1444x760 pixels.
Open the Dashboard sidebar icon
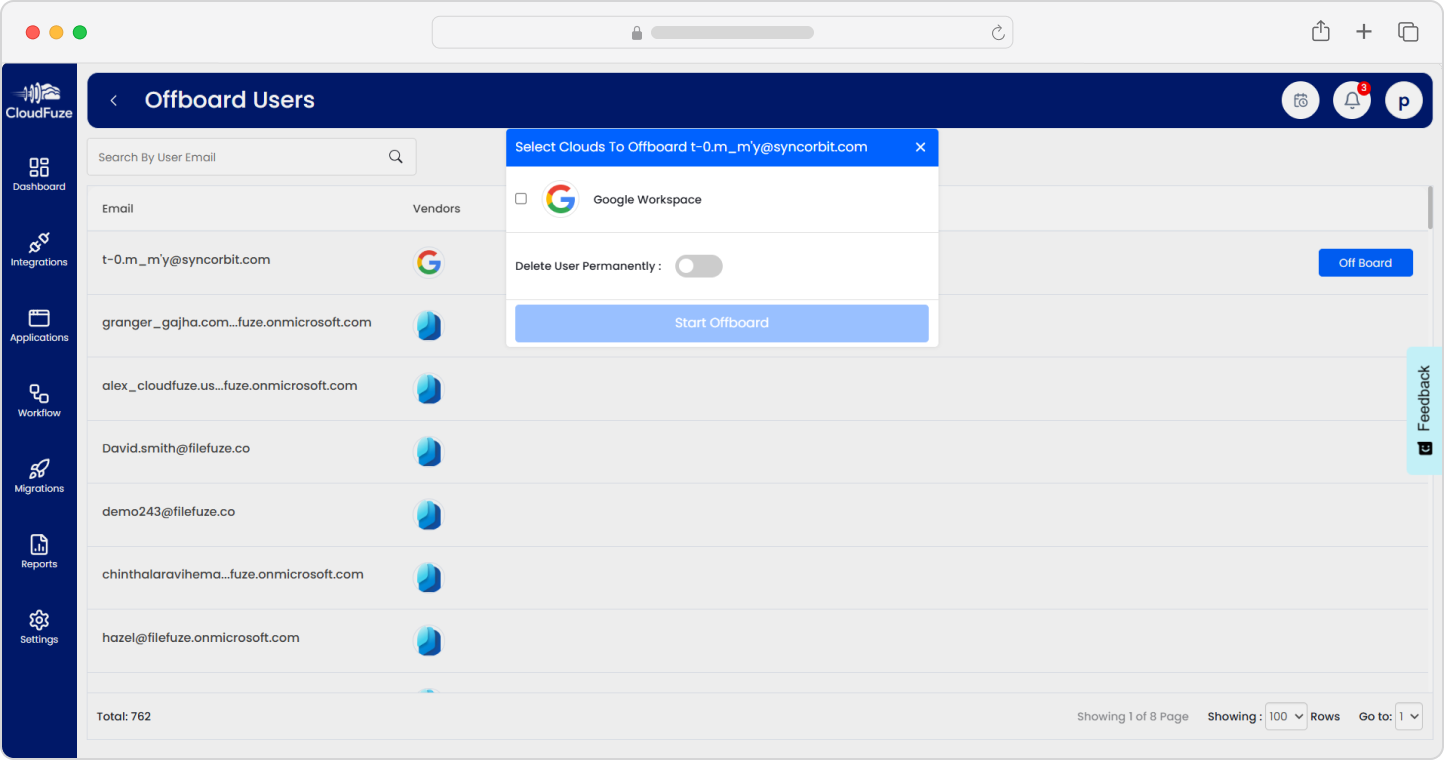coord(39,173)
